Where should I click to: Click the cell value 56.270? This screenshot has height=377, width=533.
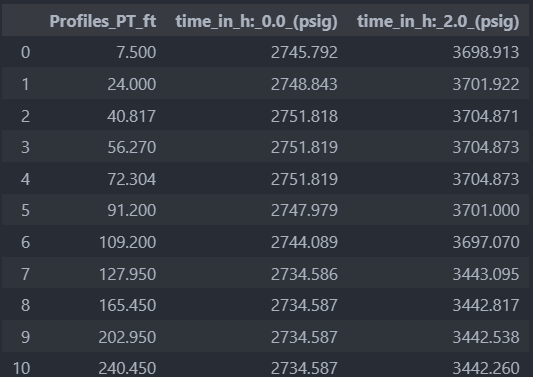click(132, 148)
